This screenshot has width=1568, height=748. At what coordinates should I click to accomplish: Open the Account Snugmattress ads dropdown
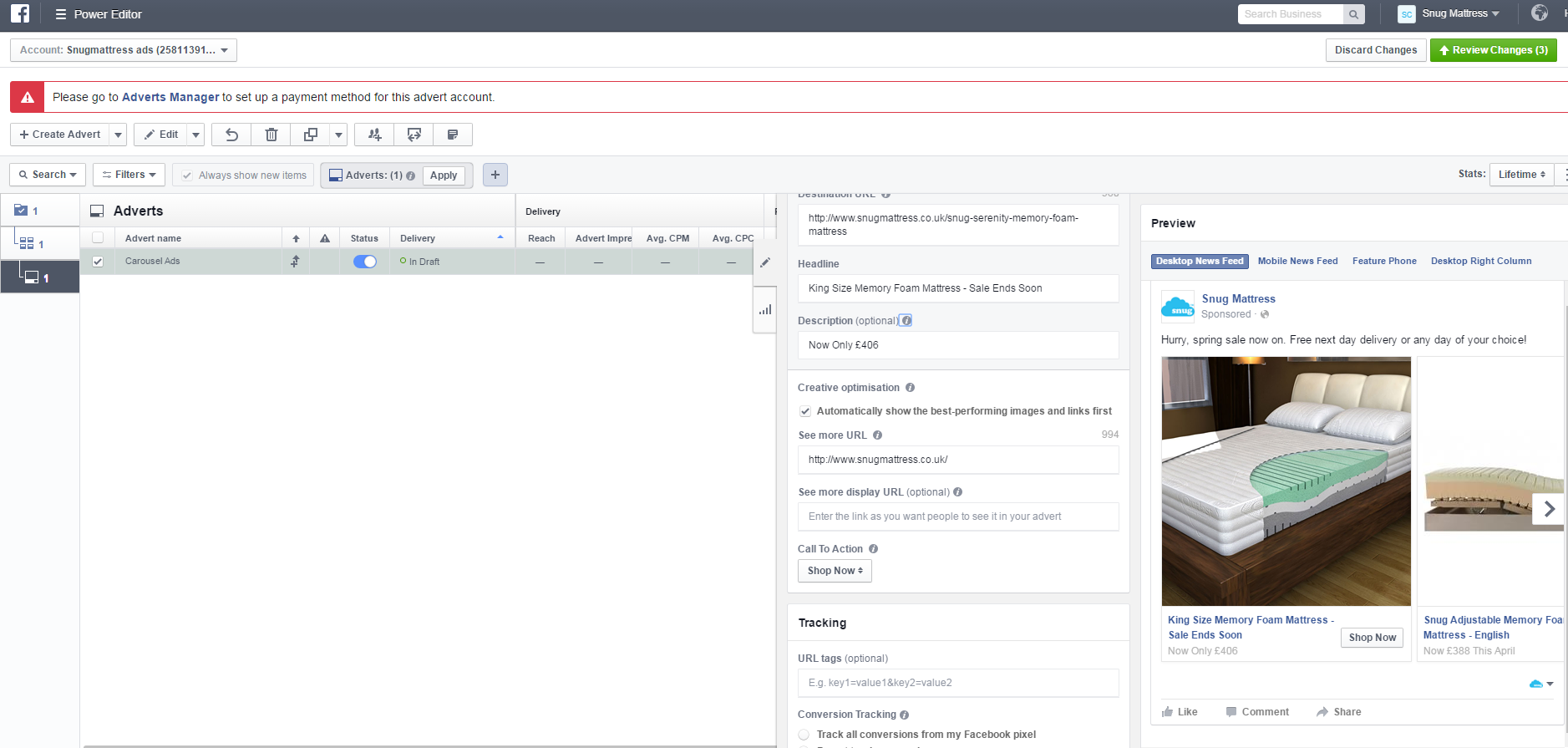[124, 50]
